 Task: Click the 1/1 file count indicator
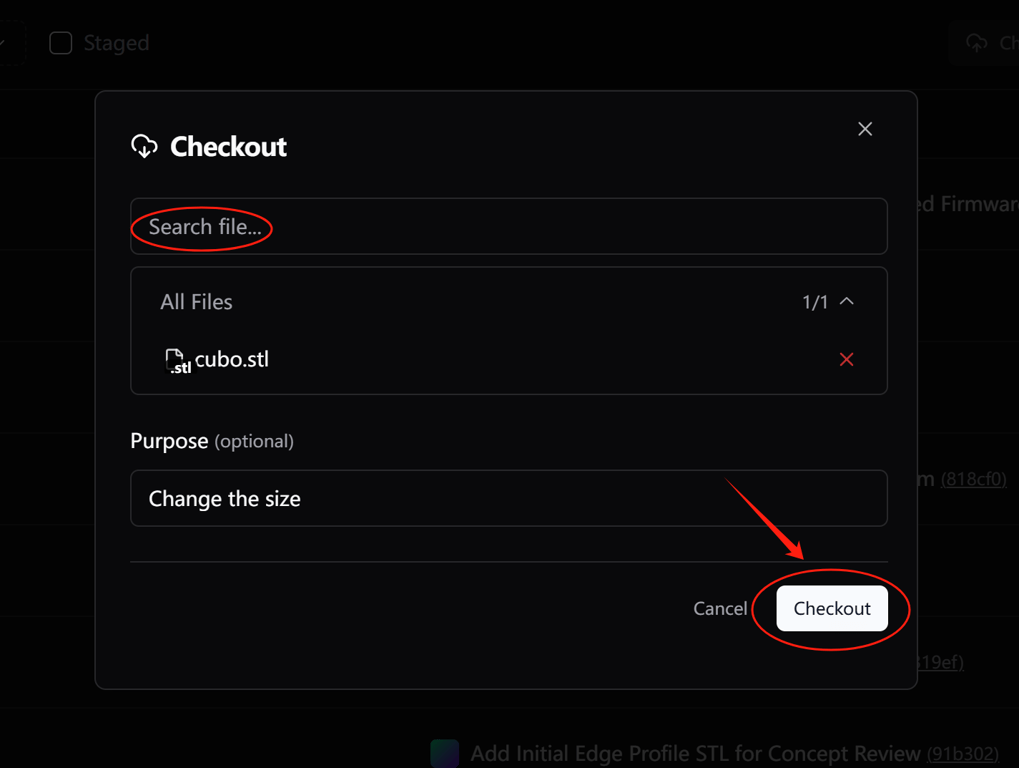pyautogui.click(x=815, y=302)
